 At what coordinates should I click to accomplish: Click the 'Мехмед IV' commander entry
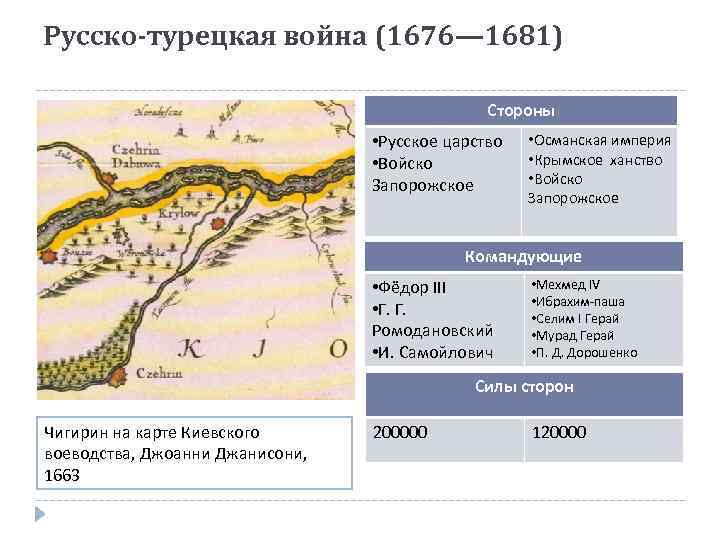566,285
